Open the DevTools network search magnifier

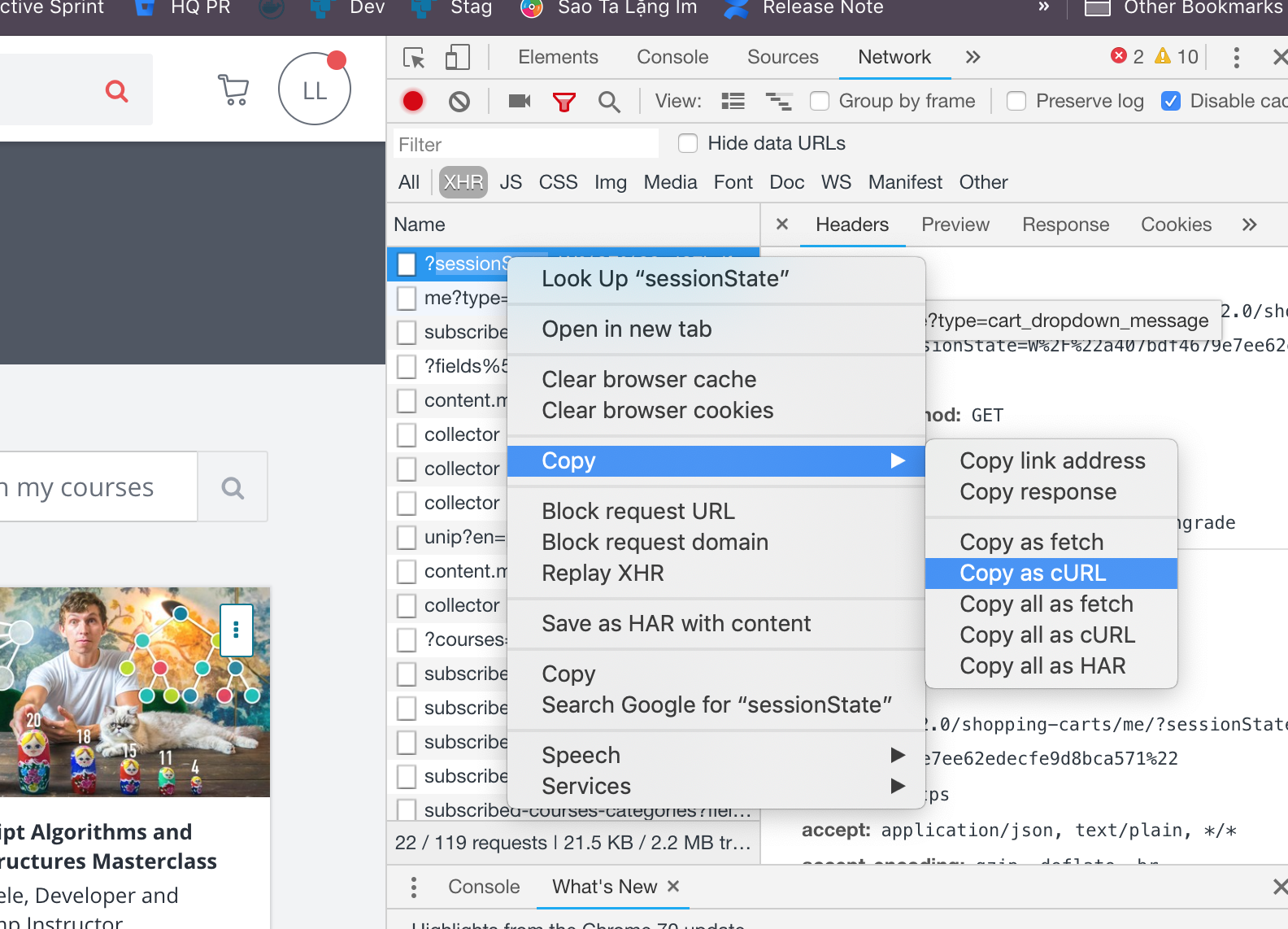click(x=608, y=101)
